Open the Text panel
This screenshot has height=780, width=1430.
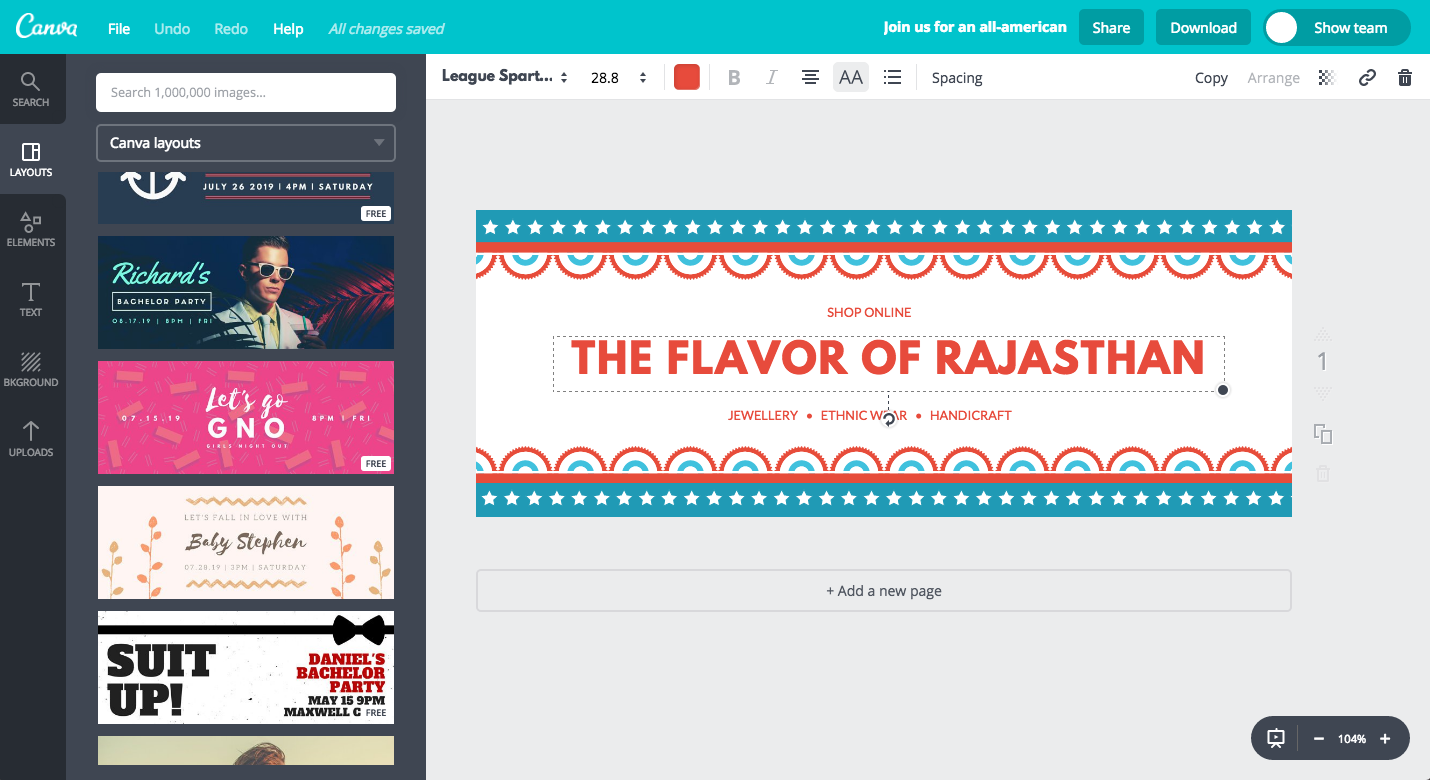(x=31, y=298)
